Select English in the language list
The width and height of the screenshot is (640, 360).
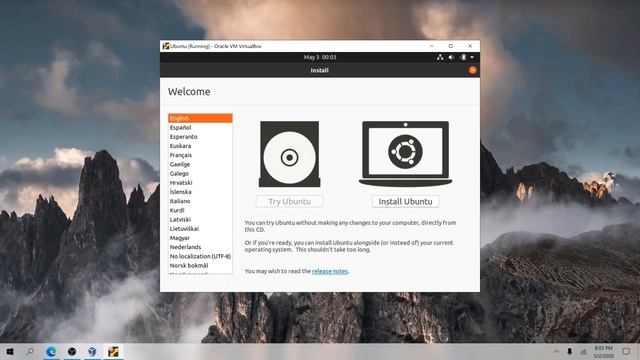tap(200, 118)
